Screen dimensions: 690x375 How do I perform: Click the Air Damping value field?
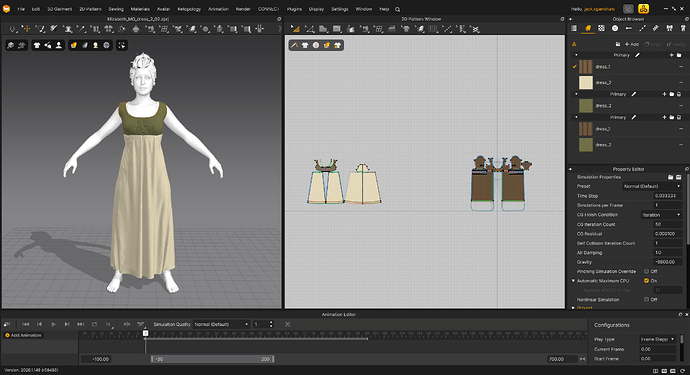(667, 253)
